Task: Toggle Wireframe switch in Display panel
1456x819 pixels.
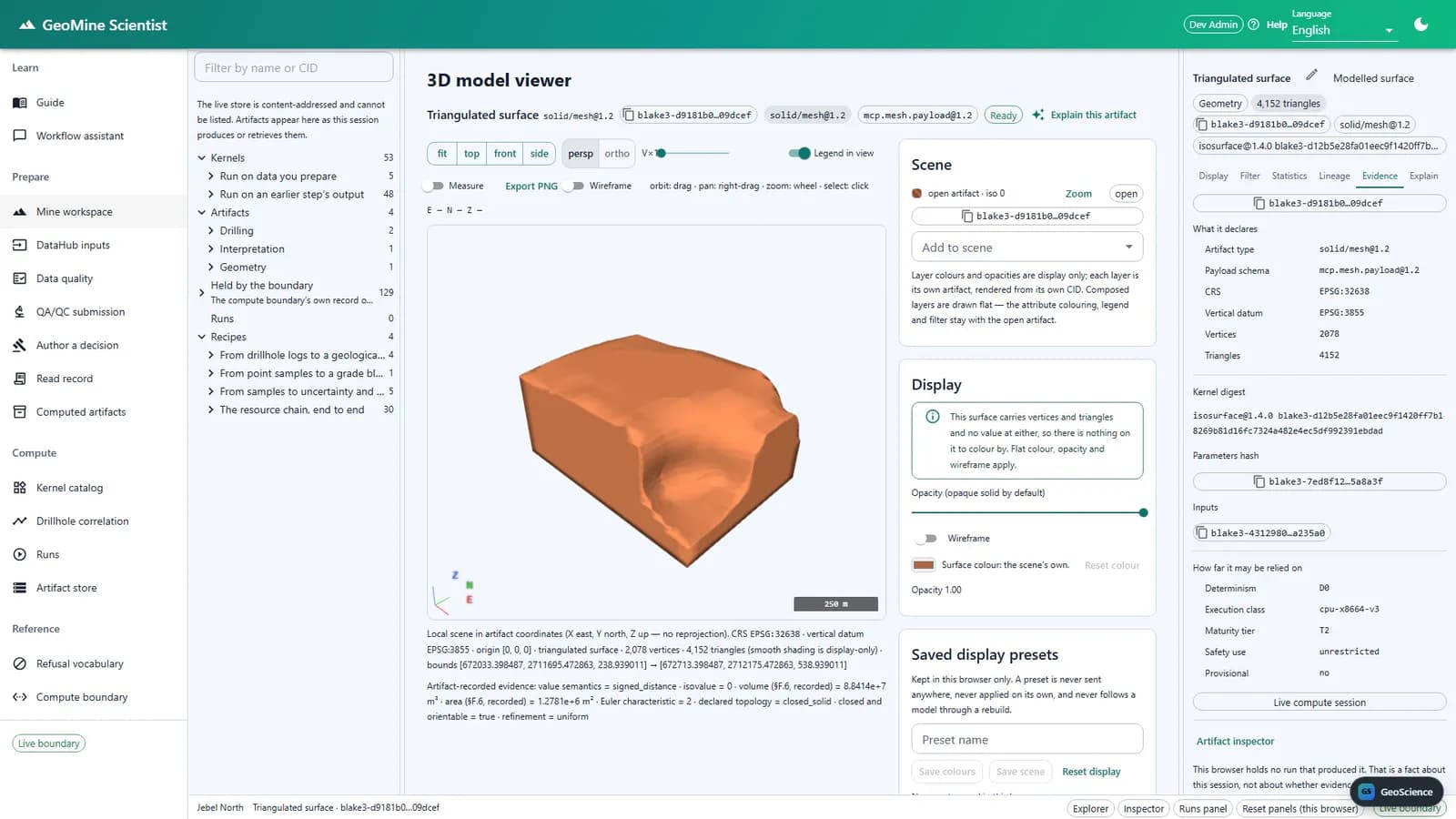Action: pos(926,539)
